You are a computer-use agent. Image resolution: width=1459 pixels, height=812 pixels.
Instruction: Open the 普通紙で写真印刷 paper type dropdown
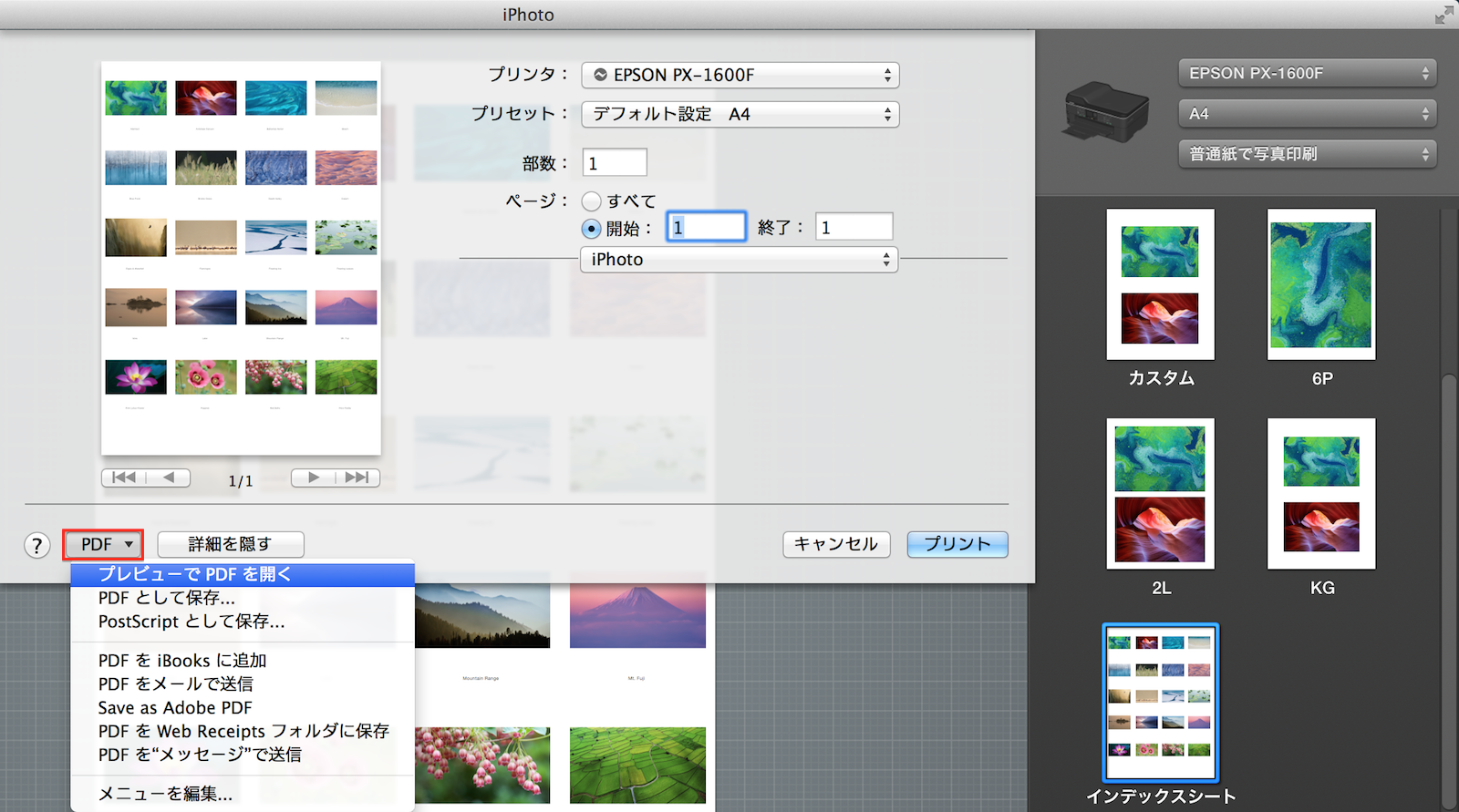1307,154
